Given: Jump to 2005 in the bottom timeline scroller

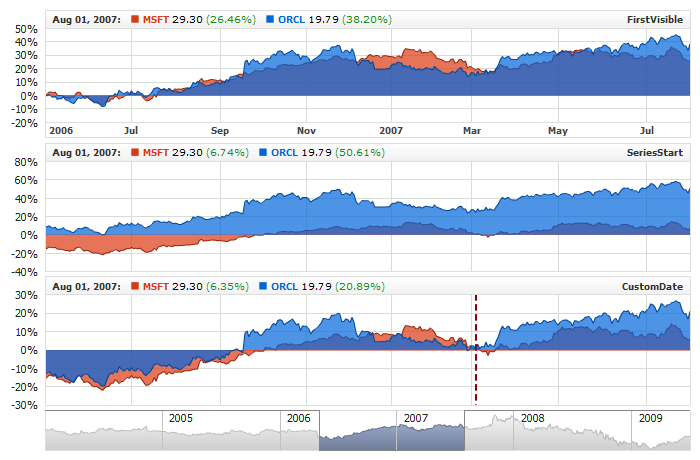Looking at the screenshot, I should [181, 417].
